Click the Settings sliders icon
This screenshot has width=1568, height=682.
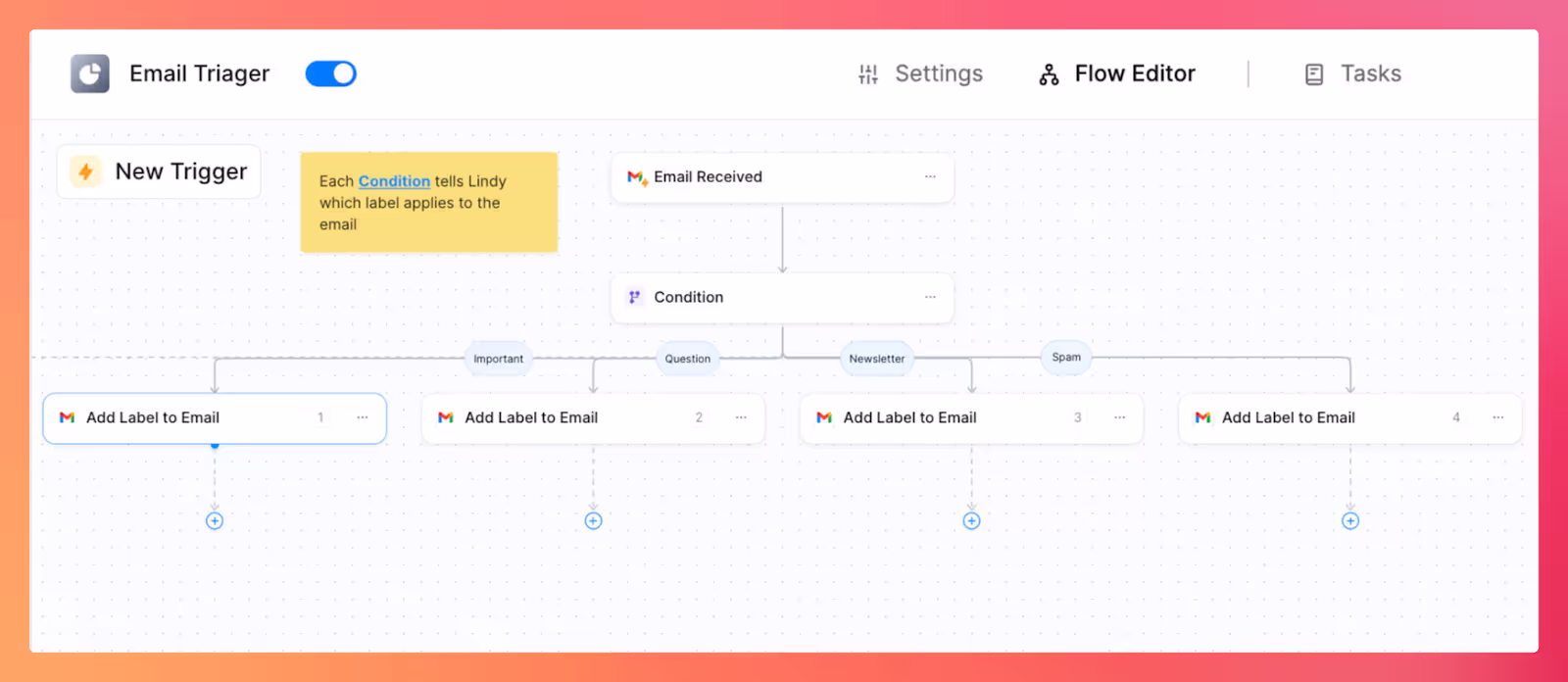[868, 74]
